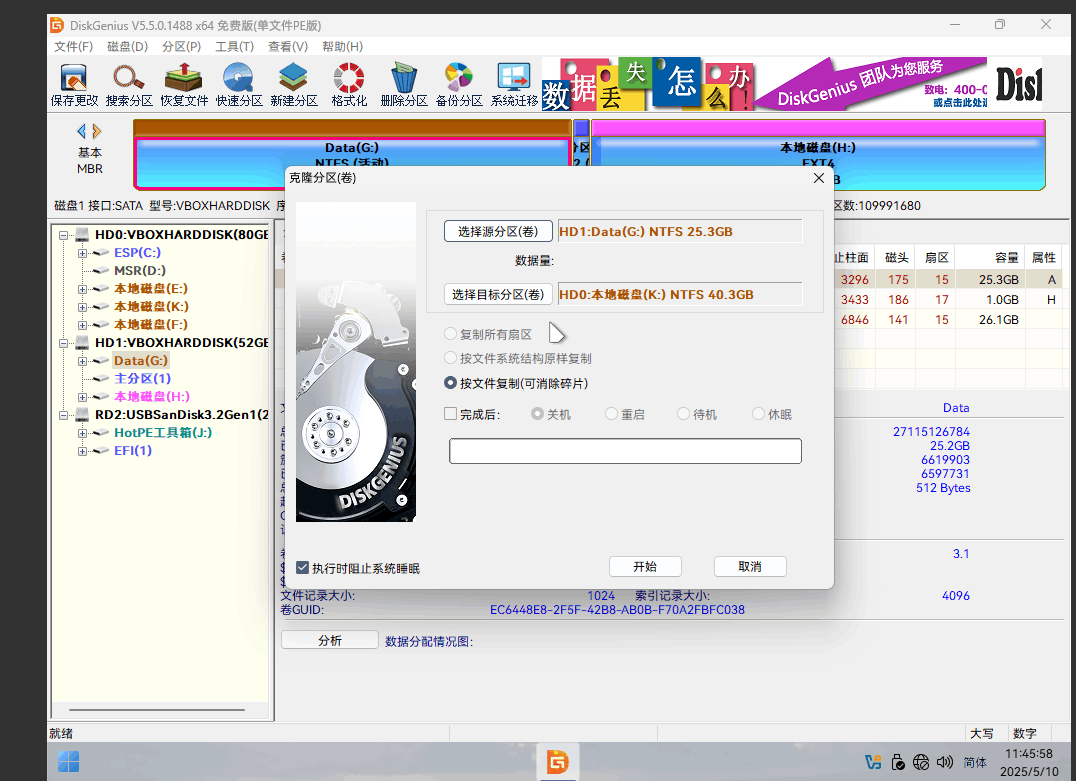Expand the 本地磁盘(K:) tree node

pyautogui.click(x=82, y=307)
